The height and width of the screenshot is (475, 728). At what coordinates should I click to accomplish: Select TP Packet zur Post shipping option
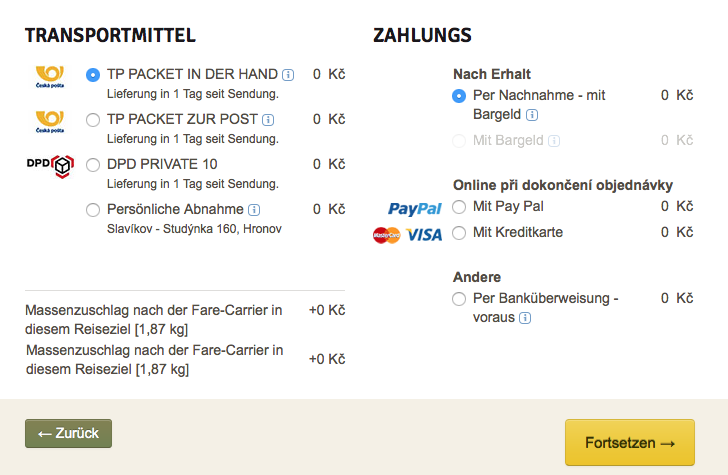point(93,120)
